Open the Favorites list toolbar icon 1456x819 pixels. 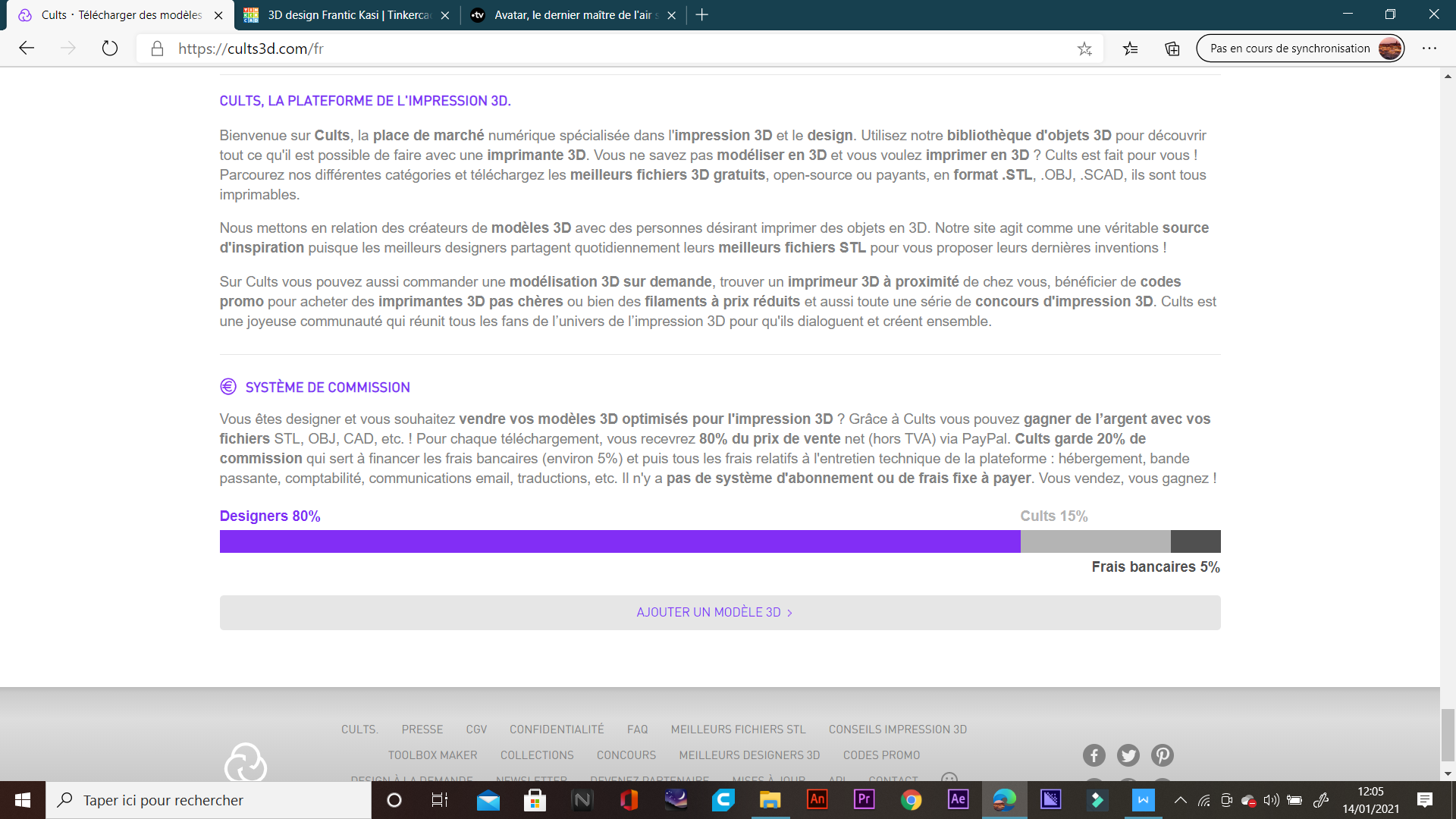tap(1131, 49)
